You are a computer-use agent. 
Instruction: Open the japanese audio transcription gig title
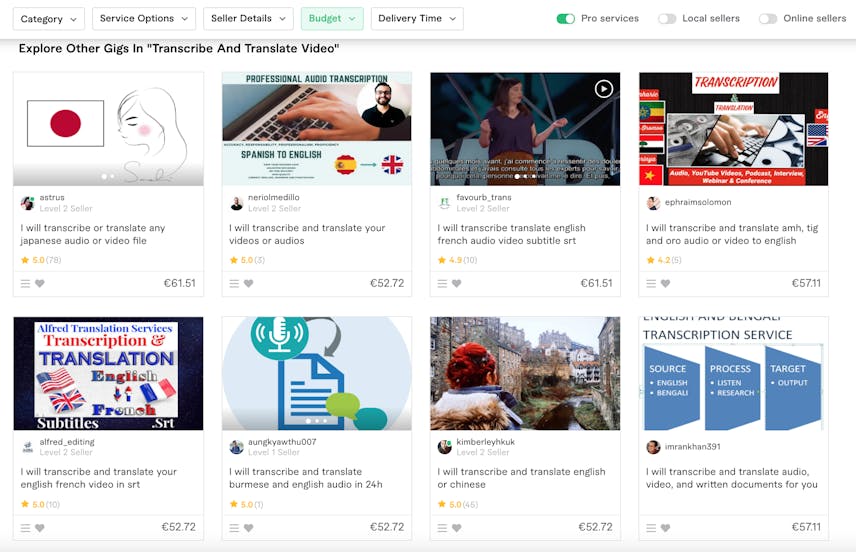[93, 234]
